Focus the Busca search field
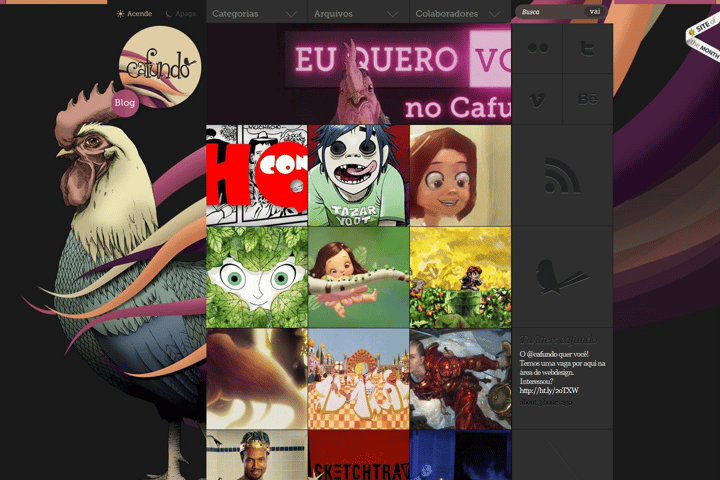 [x=551, y=11]
